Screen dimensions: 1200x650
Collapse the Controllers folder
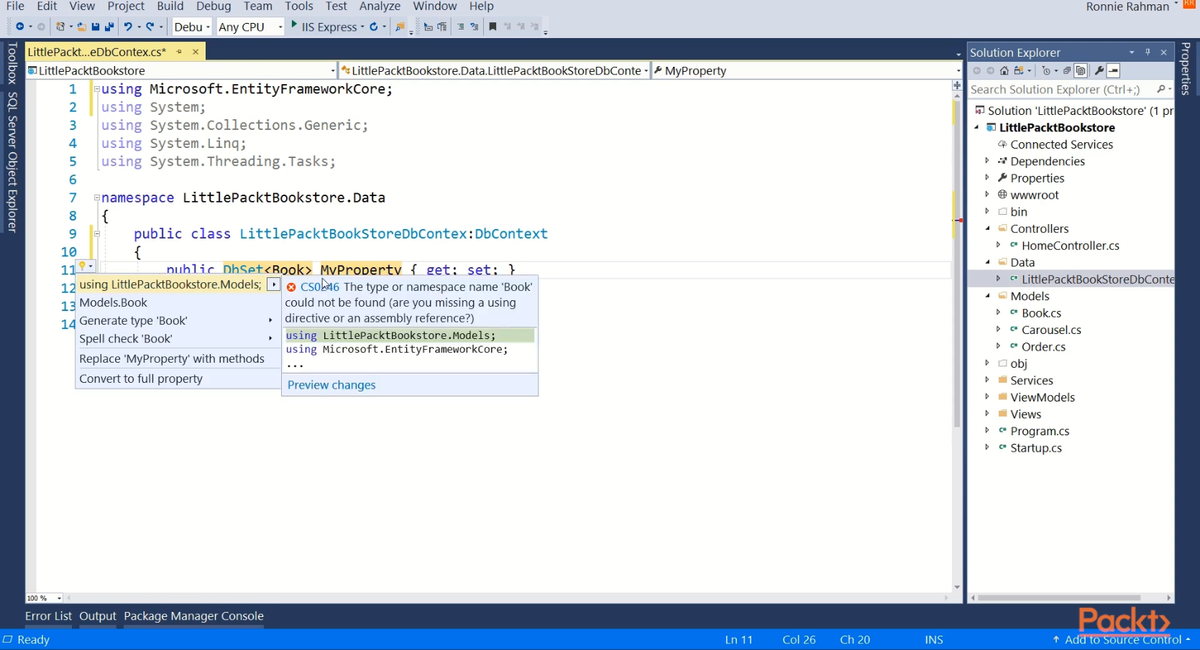point(987,229)
